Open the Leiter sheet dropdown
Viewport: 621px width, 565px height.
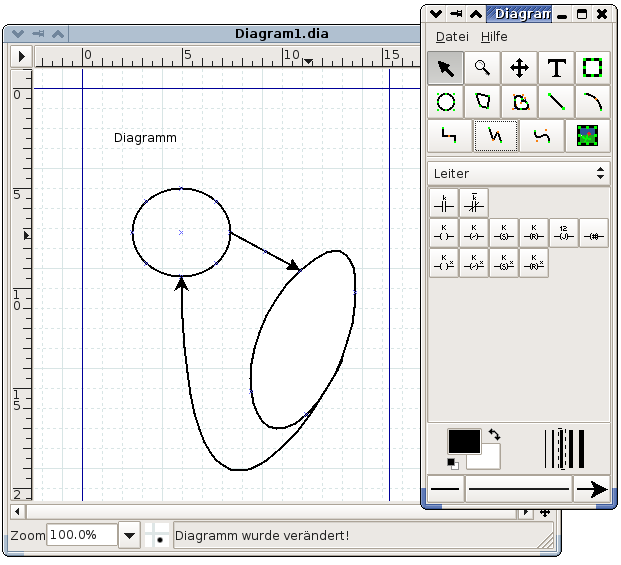coord(519,173)
